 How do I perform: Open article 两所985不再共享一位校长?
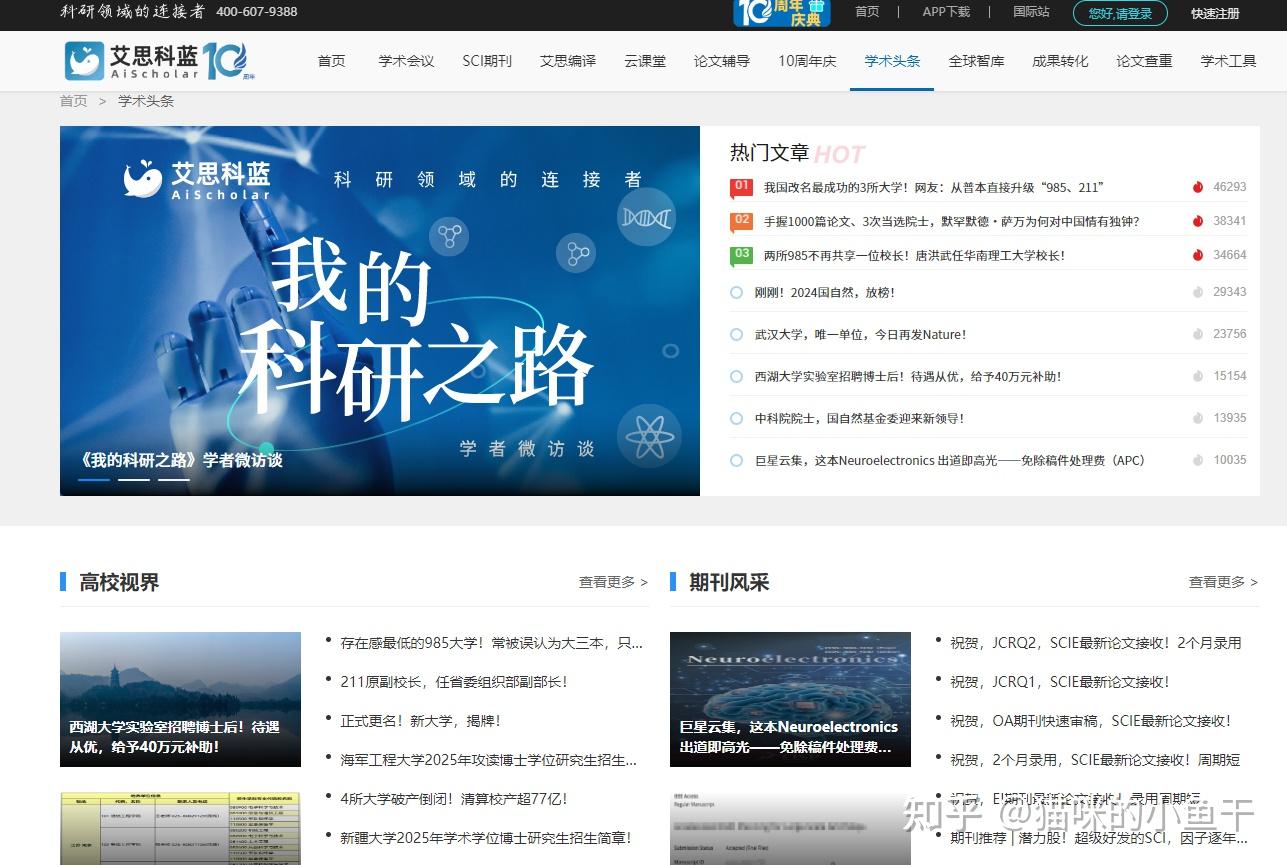click(914, 255)
